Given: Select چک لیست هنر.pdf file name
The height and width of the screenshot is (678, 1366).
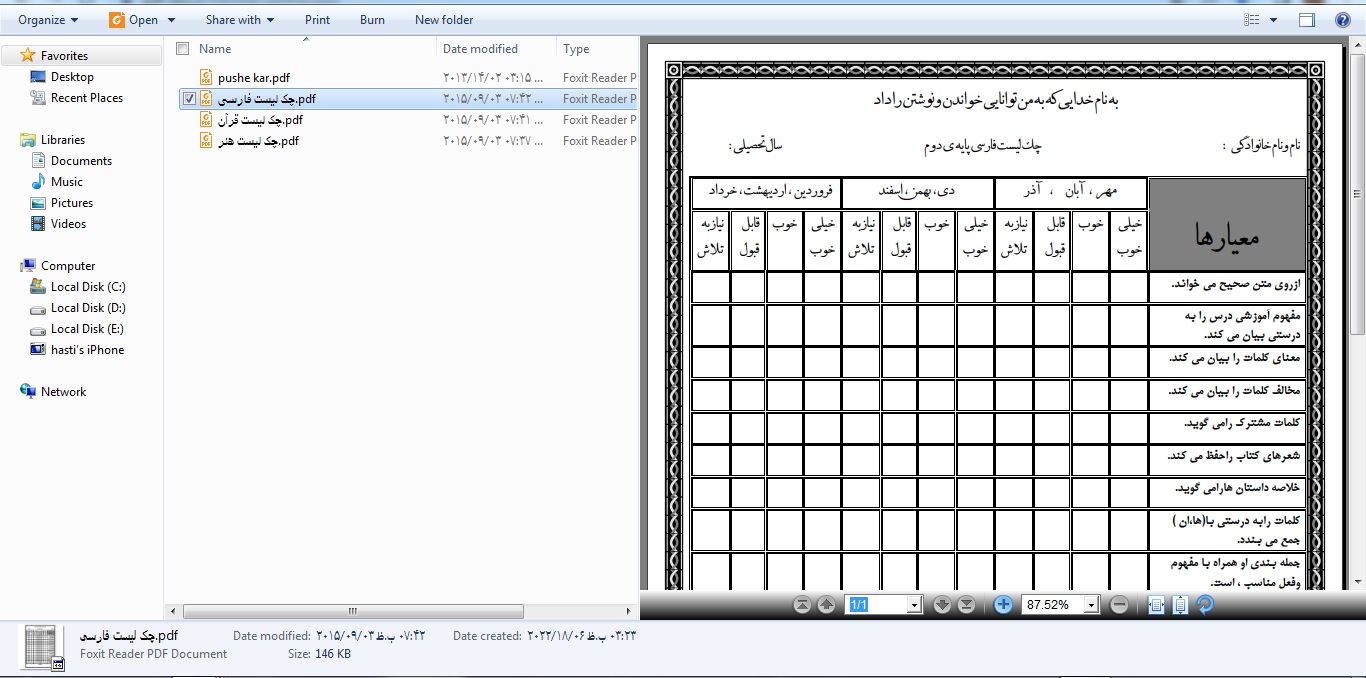Looking at the screenshot, I should click(258, 140).
